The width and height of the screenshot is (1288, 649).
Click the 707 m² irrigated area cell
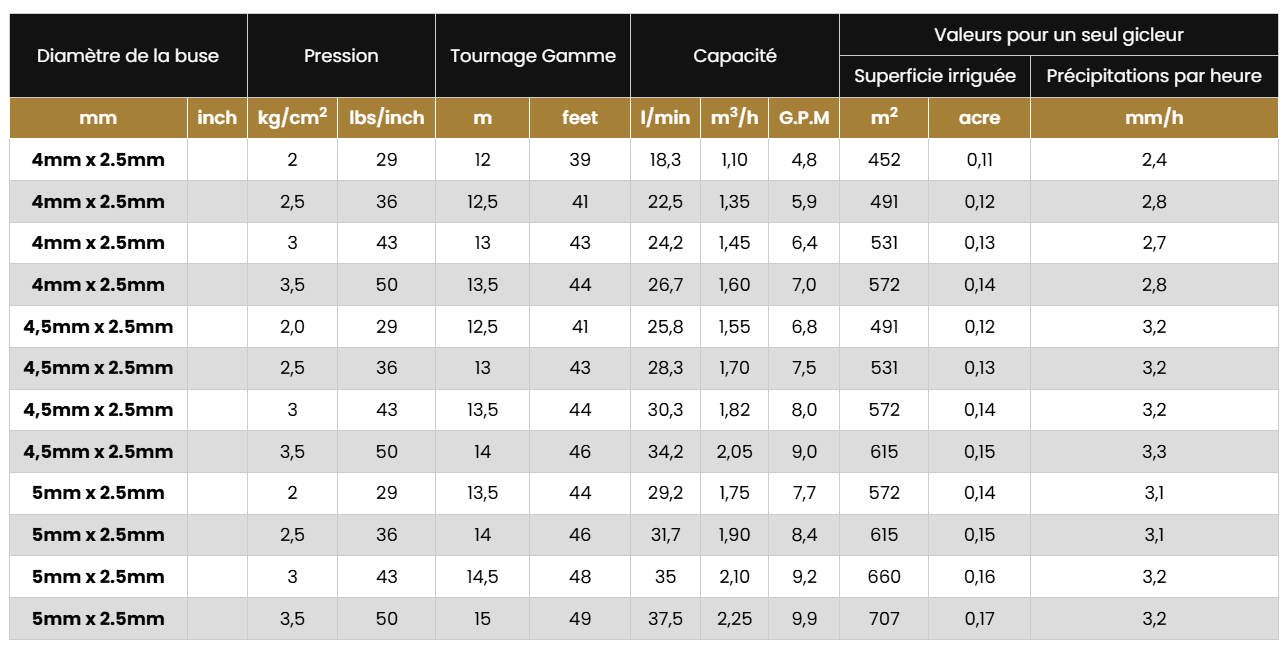pos(885,619)
